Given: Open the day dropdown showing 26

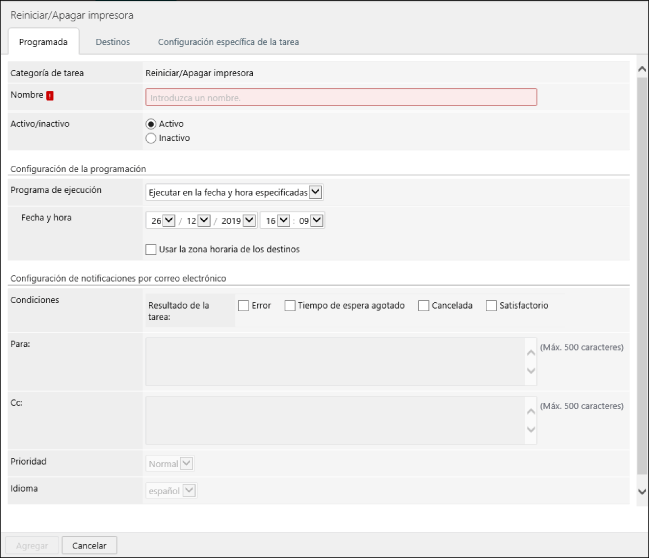Looking at the screenshot, I should (160, 221).
